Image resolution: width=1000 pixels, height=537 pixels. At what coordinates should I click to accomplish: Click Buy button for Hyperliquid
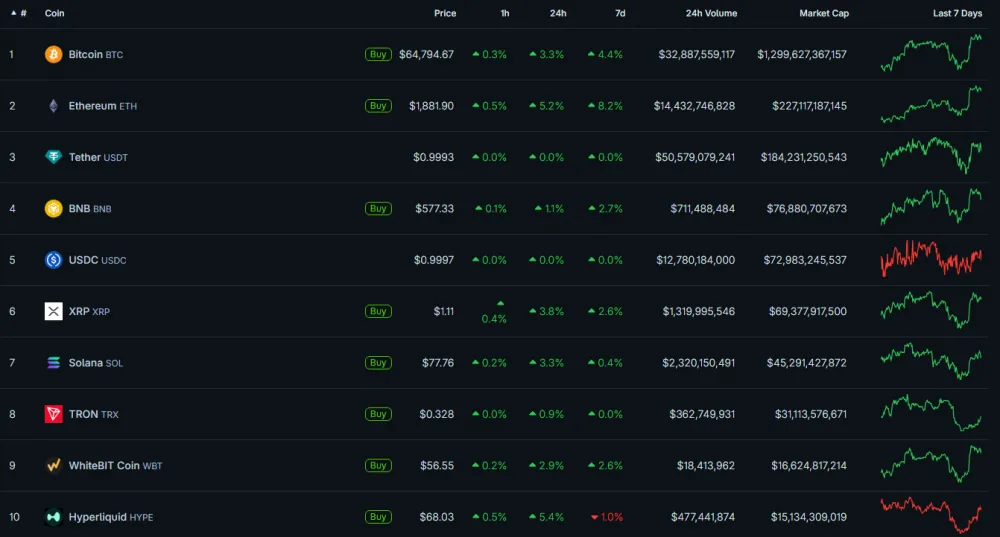[378, 517]
